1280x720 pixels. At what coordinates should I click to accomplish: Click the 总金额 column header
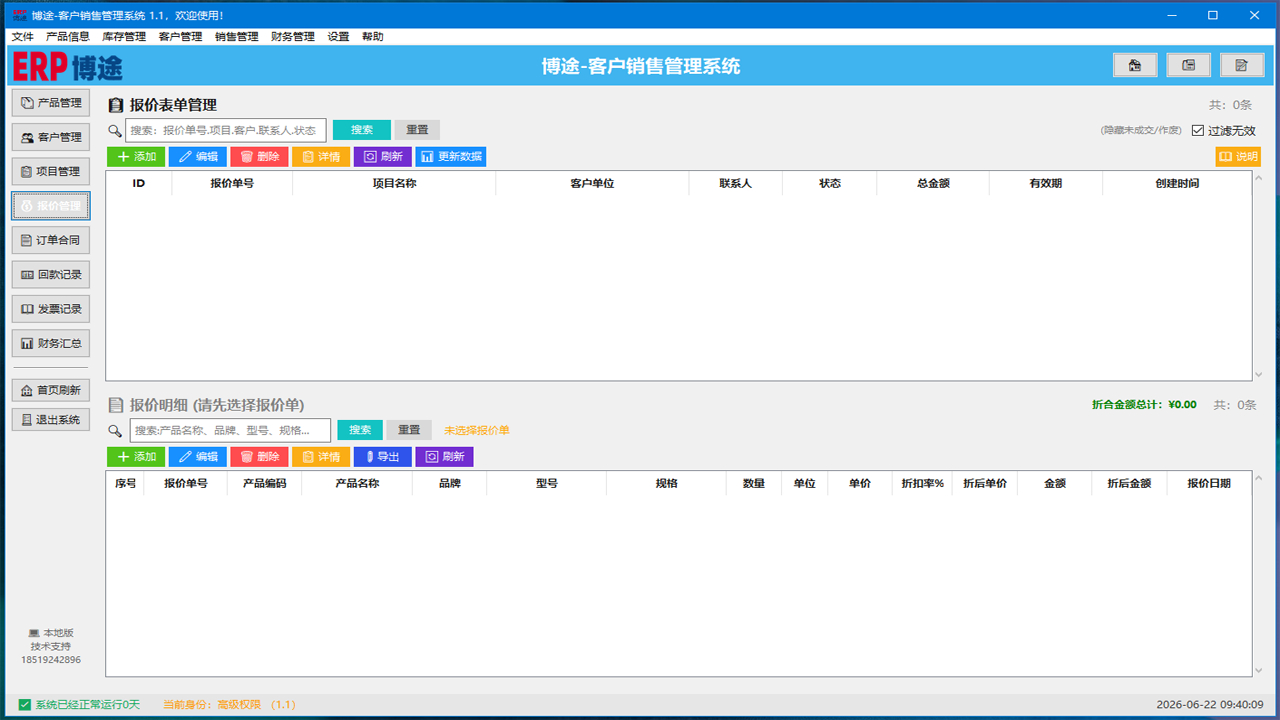tap(933, 183)
